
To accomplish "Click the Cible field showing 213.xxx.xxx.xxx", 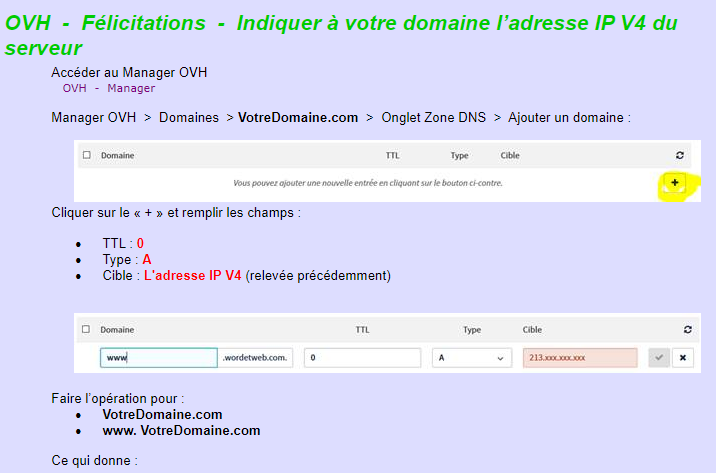I will (579, 357).
